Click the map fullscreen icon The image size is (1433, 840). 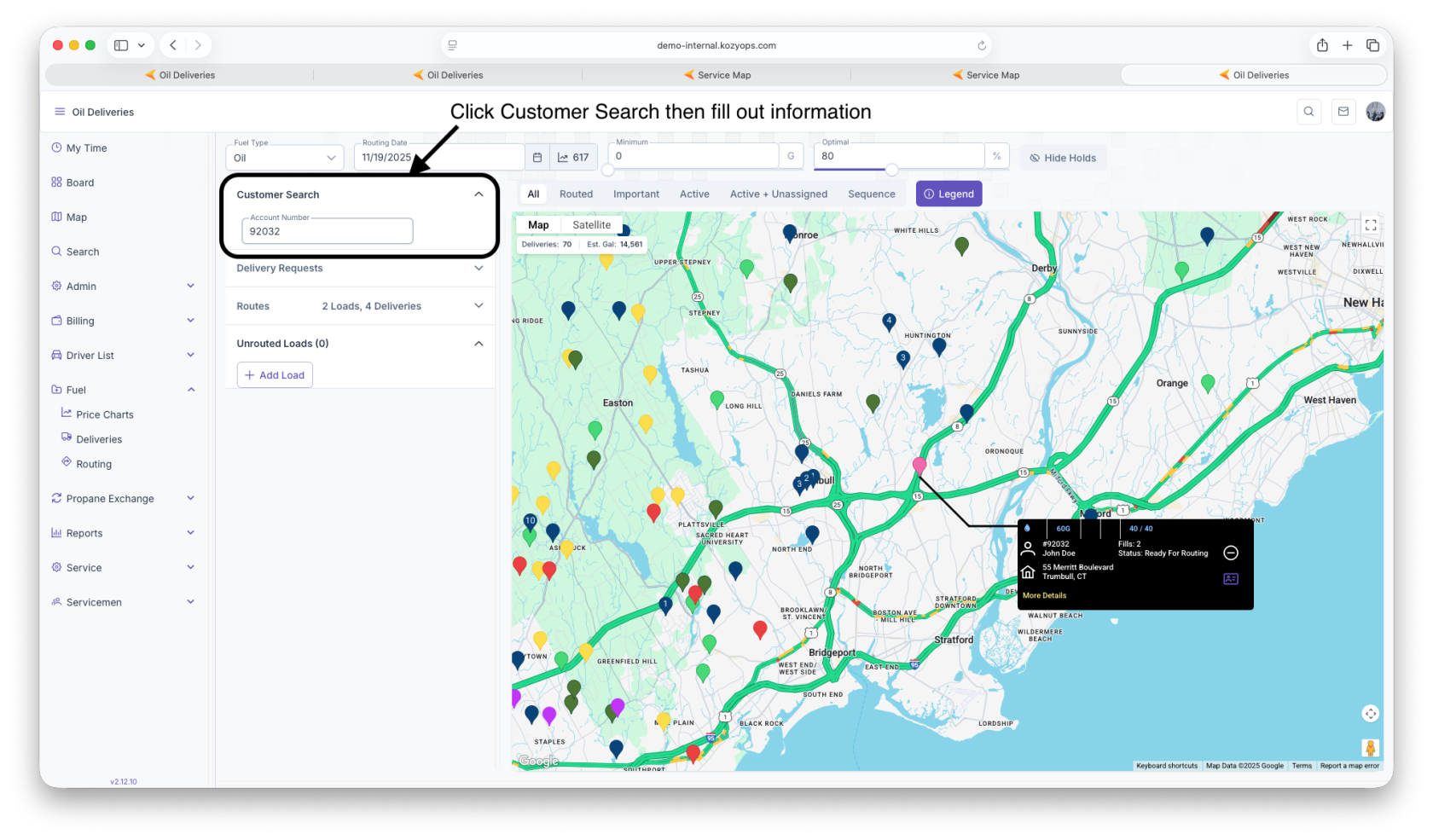pos(1371,225)
